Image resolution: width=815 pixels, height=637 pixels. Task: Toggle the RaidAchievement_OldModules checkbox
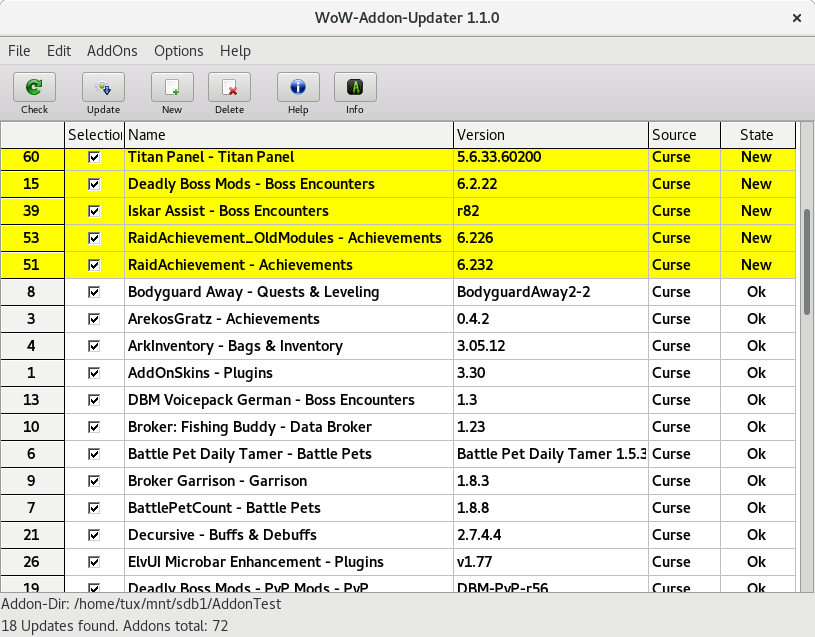pos(94,238)
